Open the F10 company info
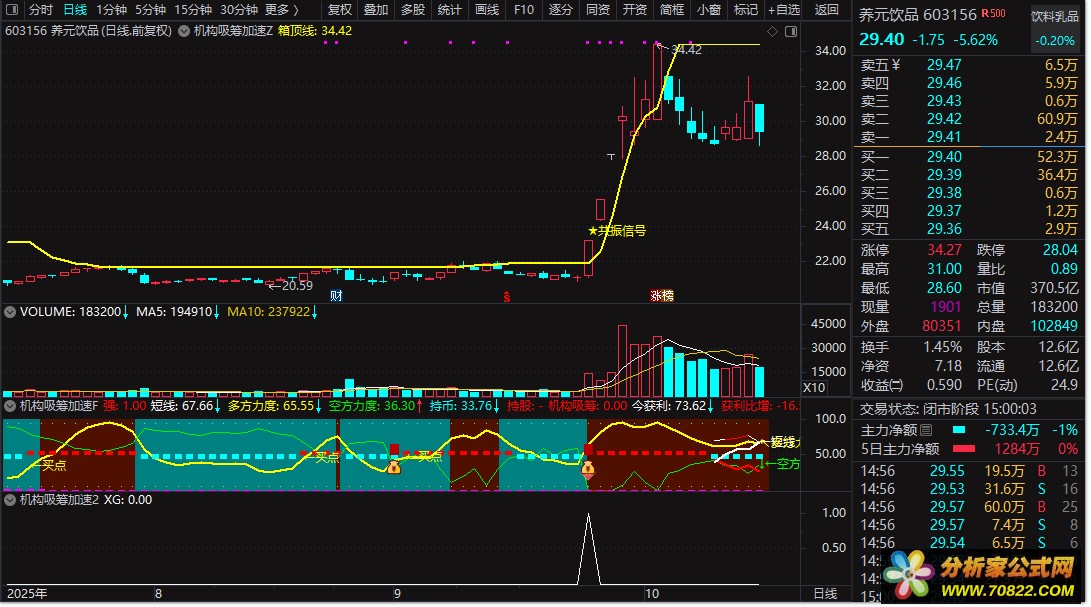This screenshot has height=607, width=1091. click(x=523, y=10)
